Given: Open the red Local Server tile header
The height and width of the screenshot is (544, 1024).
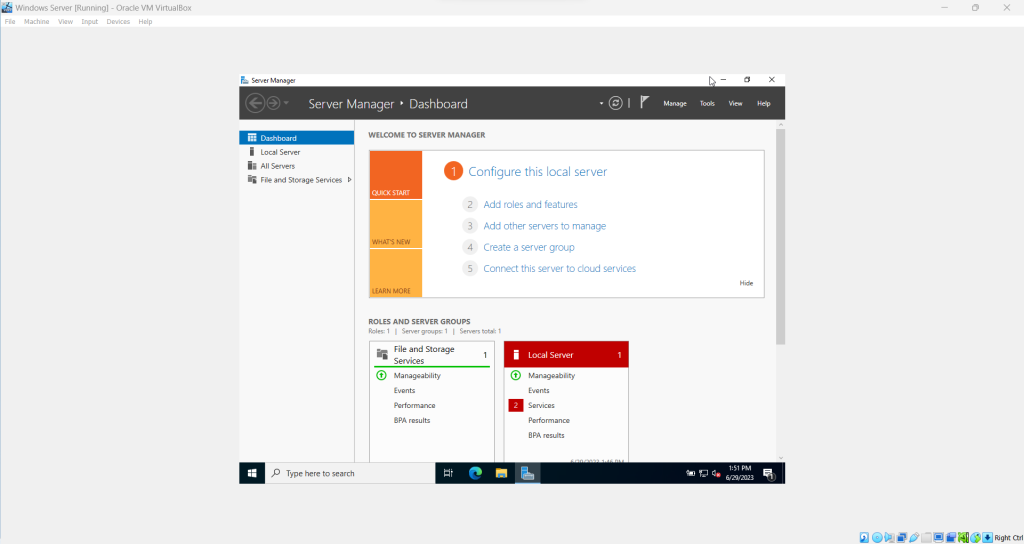Looking at the screenshot, I should (x=566, y=355).
